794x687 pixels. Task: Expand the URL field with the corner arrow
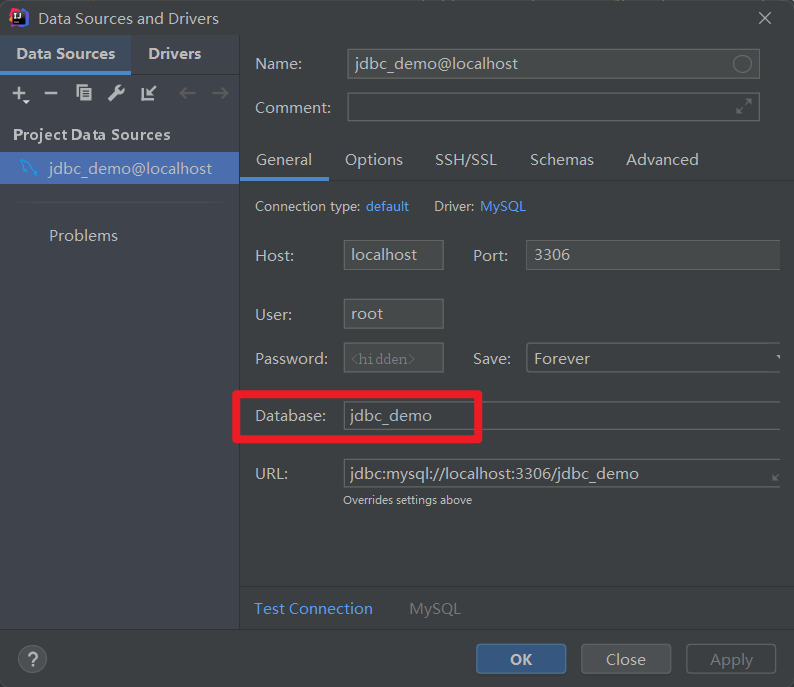click(x=775, y=477)
